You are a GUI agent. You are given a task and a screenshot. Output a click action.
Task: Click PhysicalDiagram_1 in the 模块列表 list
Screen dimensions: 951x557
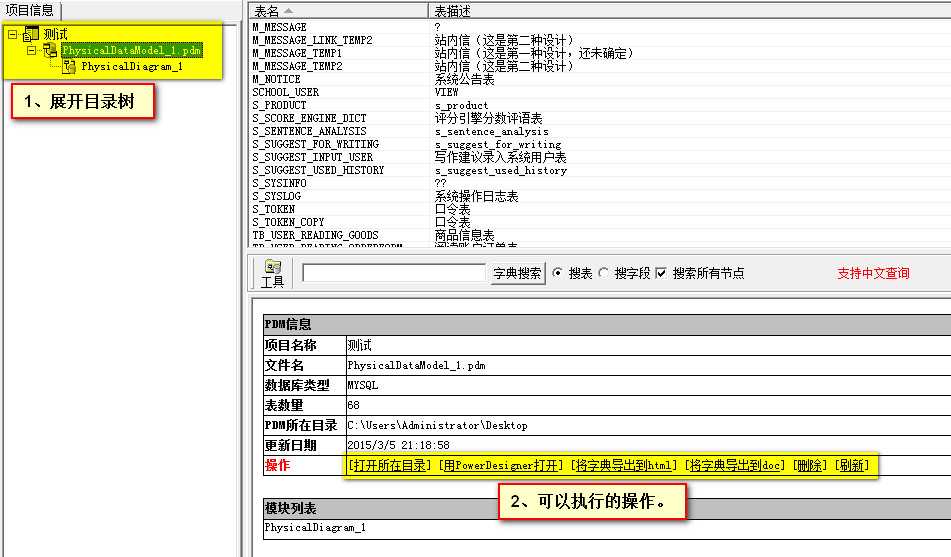click(315, 527)
